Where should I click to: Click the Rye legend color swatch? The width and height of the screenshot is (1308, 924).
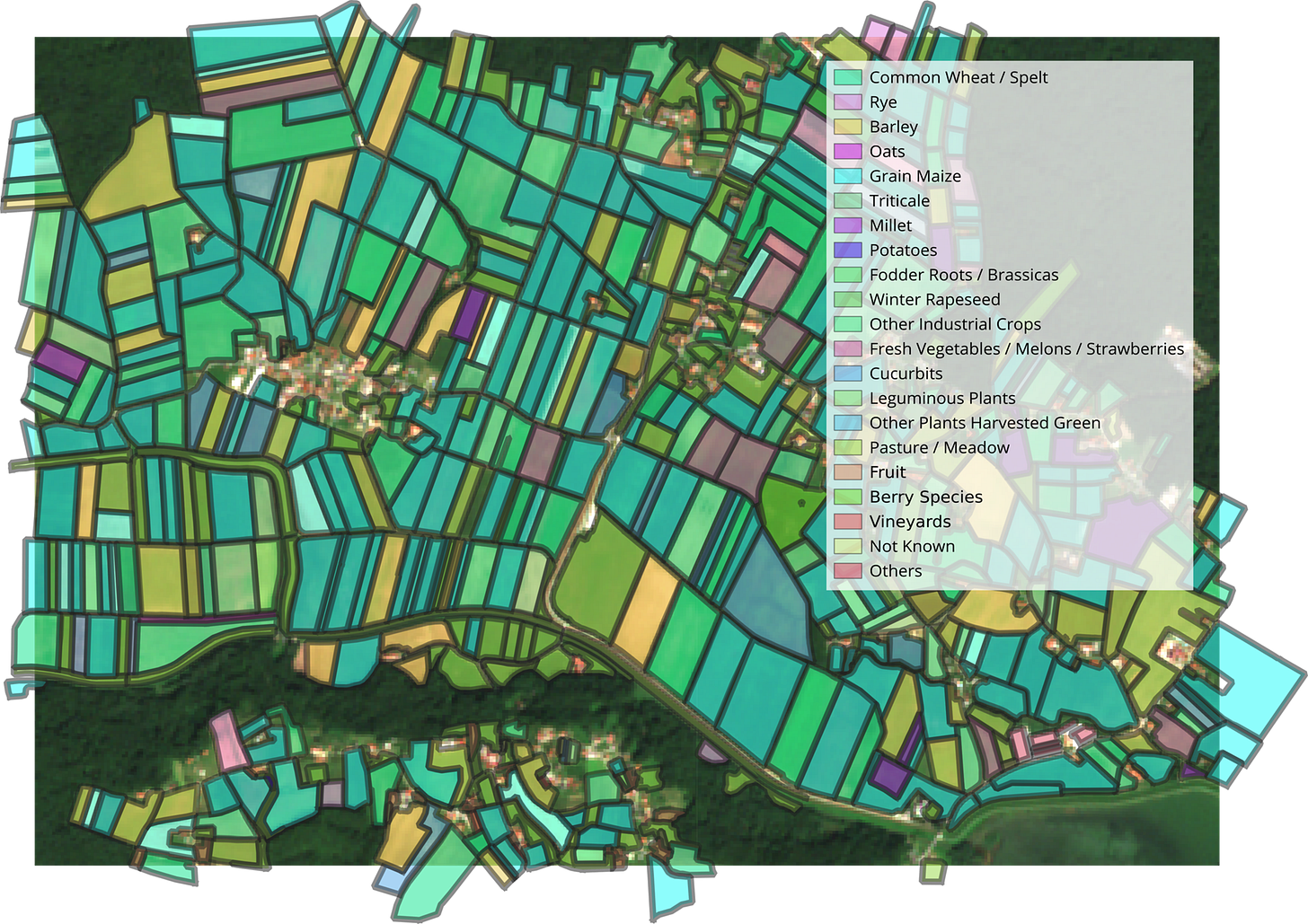(x=848, y=102)
